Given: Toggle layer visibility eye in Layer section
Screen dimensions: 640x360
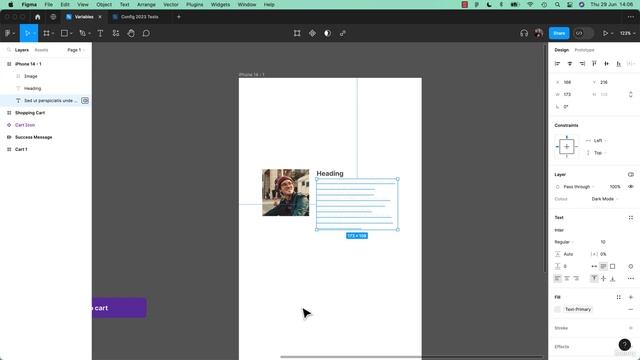Looking at the screenshot, I should 631,187.
